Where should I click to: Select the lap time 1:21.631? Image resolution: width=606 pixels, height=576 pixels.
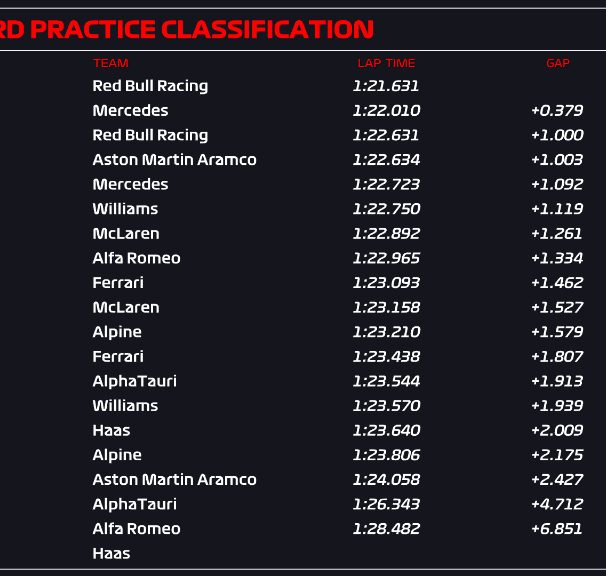click(386, 86)
